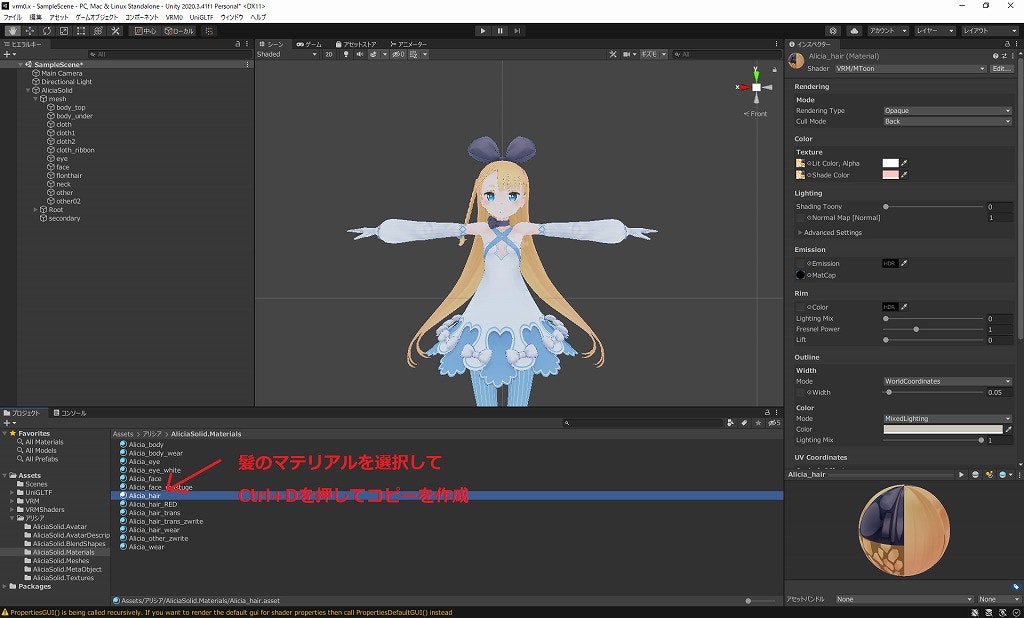
Task: Expand the Packages folder
Action: click(5, 587)
